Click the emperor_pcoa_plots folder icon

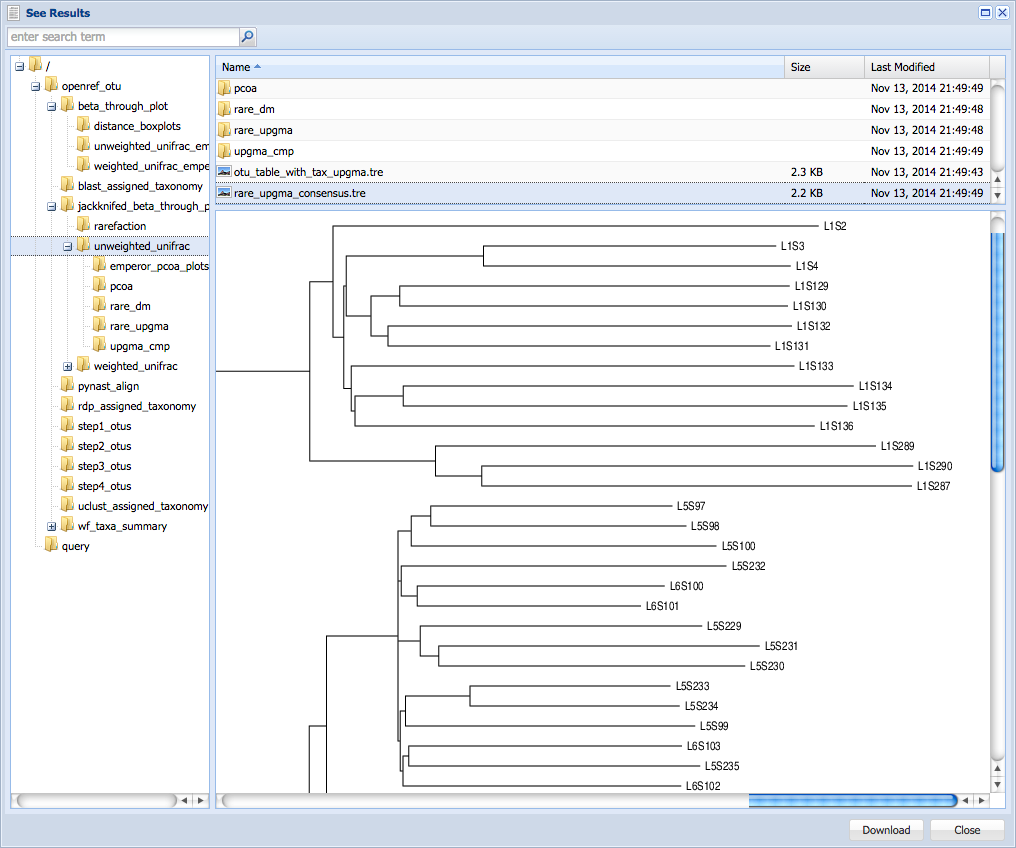[99, 265]
